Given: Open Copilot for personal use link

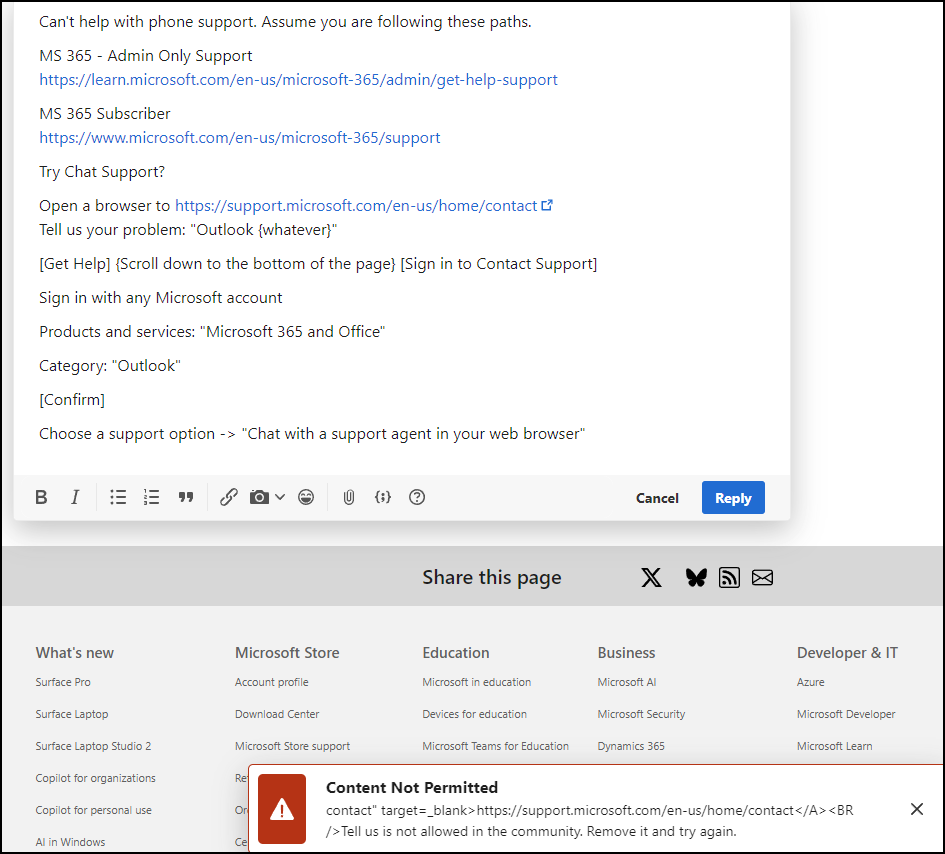Looking at the screenshot, I should click(93, 810).
